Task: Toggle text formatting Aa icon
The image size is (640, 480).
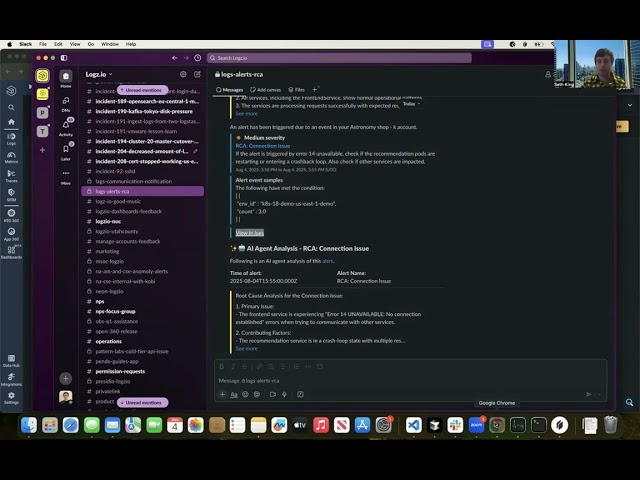Action: (x=234, y=394)
